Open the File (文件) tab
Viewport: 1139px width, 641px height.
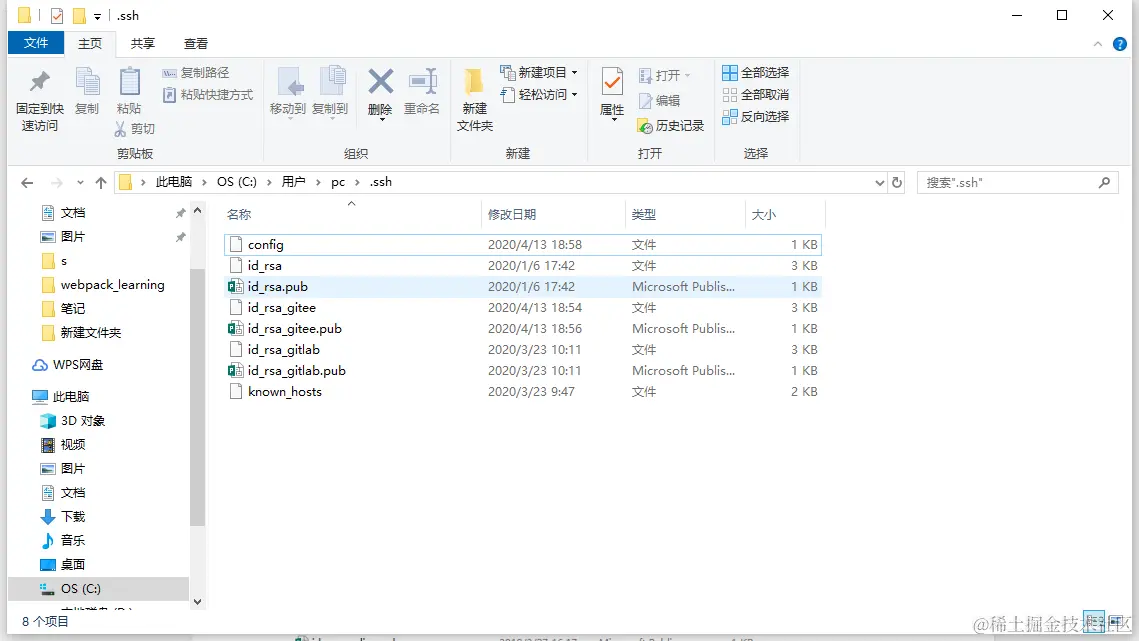tap(36, 43)
